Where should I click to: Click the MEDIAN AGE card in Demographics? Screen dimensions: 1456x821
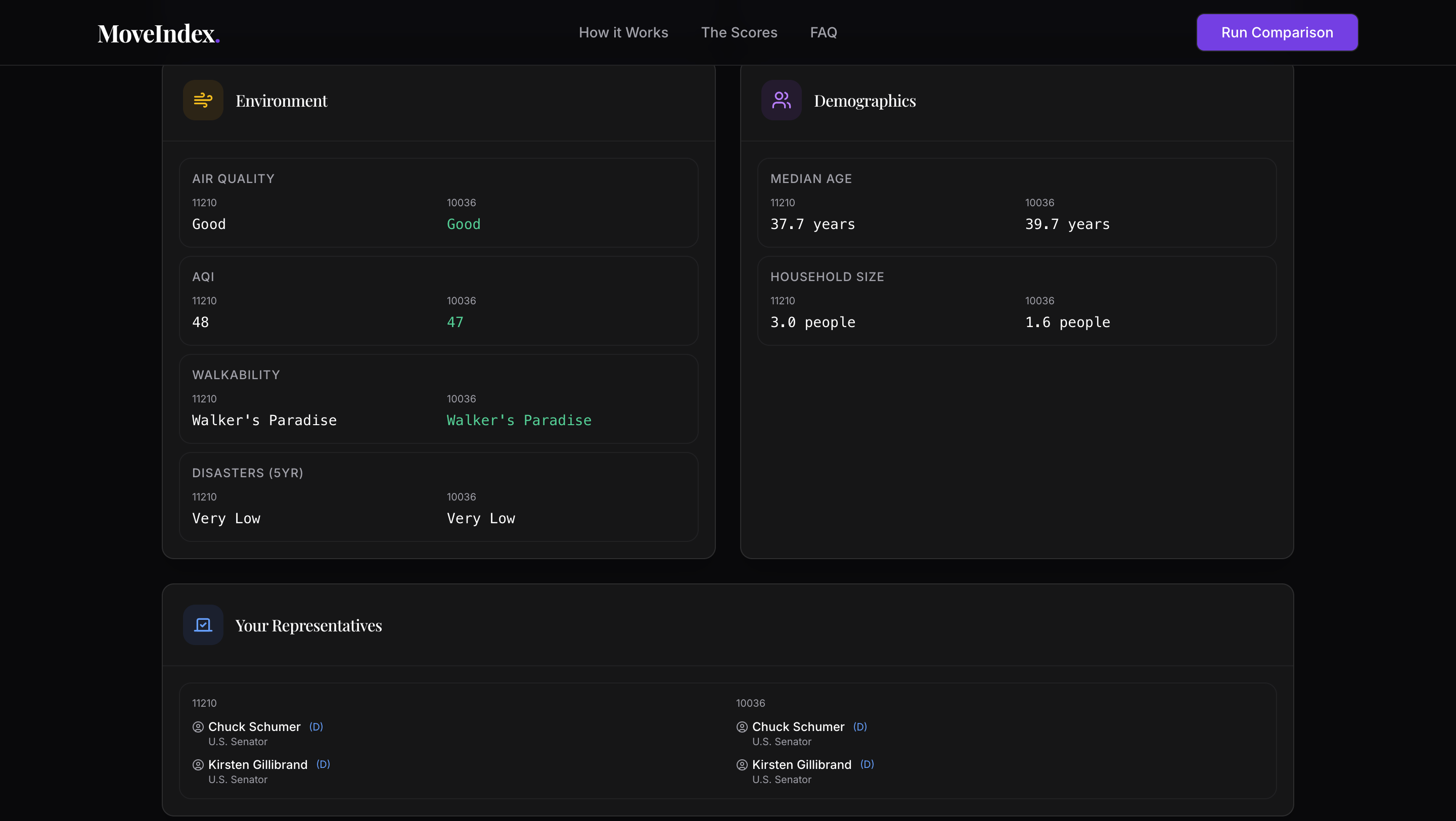[x=1016, y=203]
